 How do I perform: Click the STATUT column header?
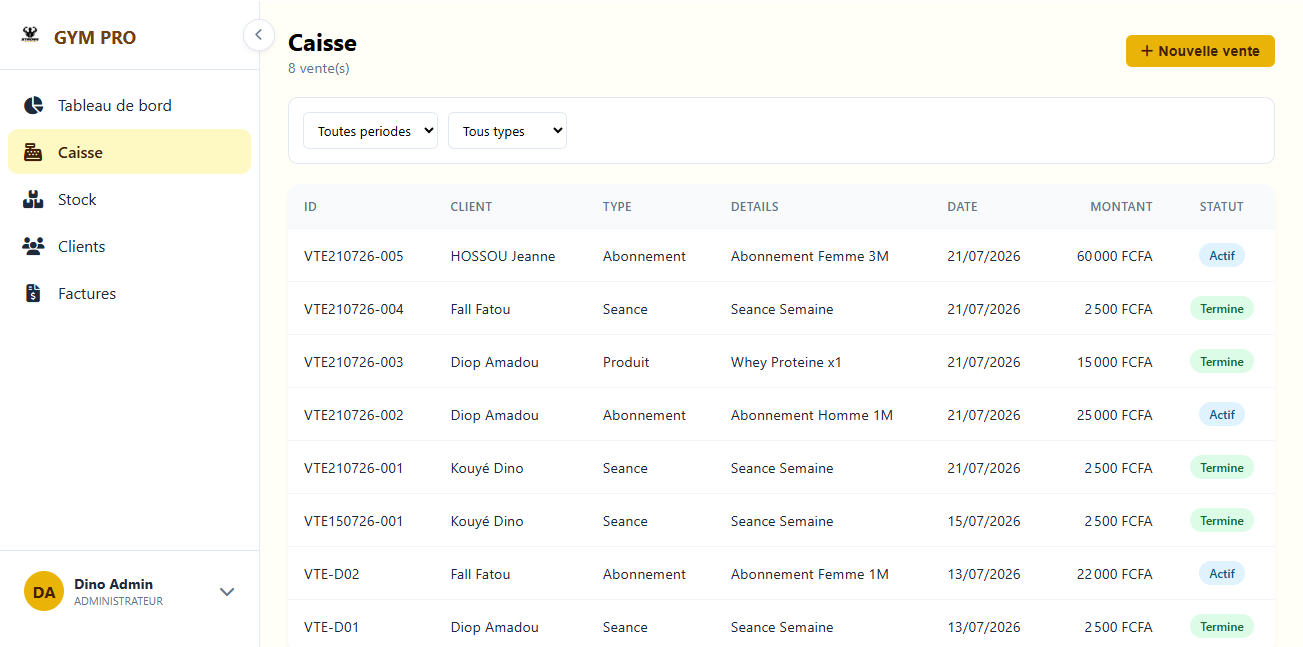pyautogui.click(x=1221, y=207)
